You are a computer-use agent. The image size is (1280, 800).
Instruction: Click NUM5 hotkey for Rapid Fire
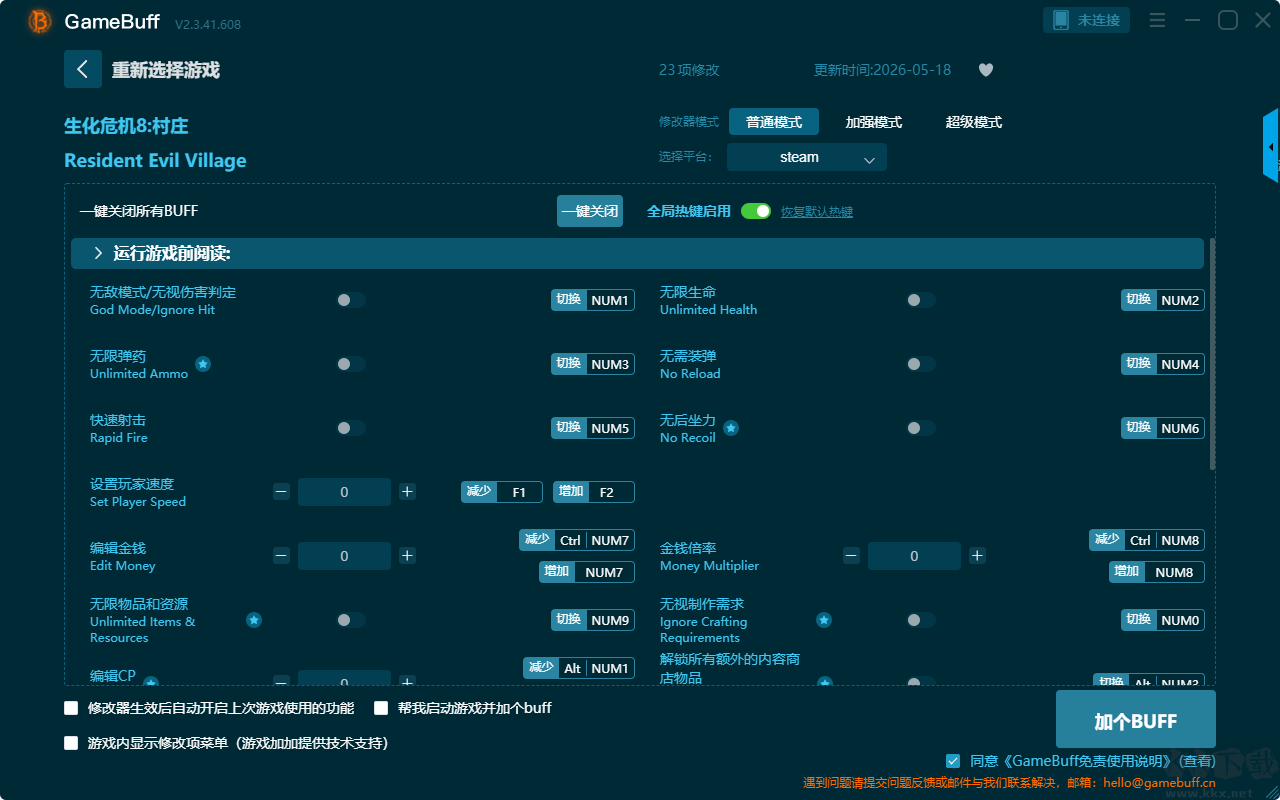[x=593, y=428]
